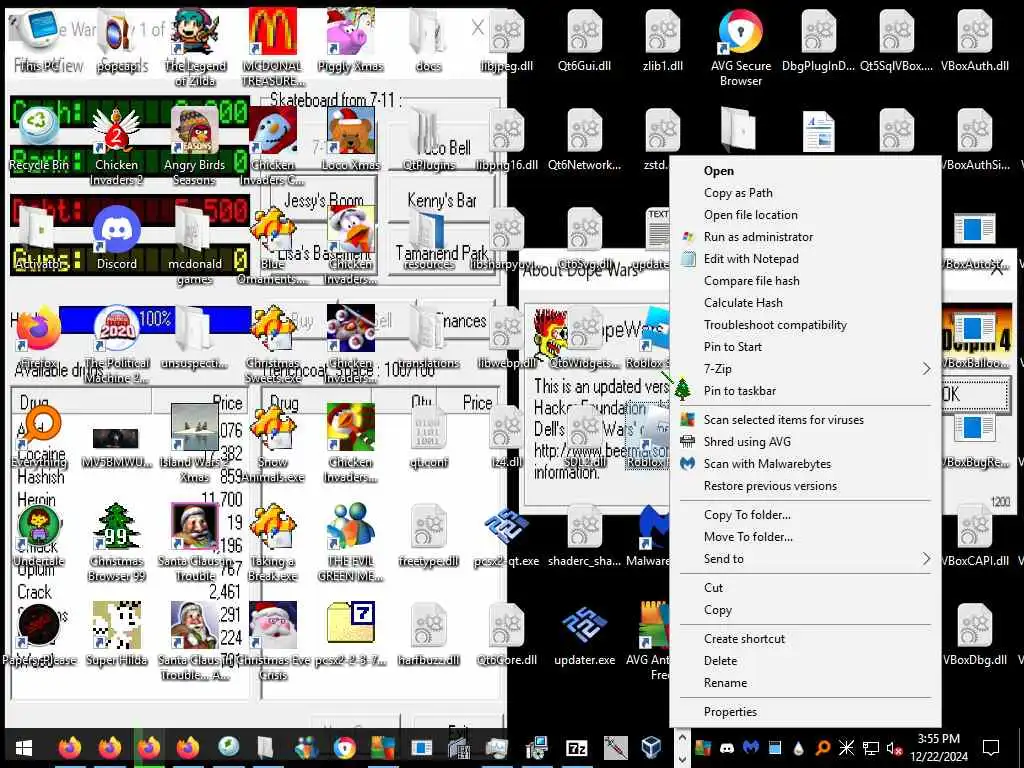Select Copy as Path menu entry
The height and width of the screenshot is (768, 1024).
click(x=806, y=193)
